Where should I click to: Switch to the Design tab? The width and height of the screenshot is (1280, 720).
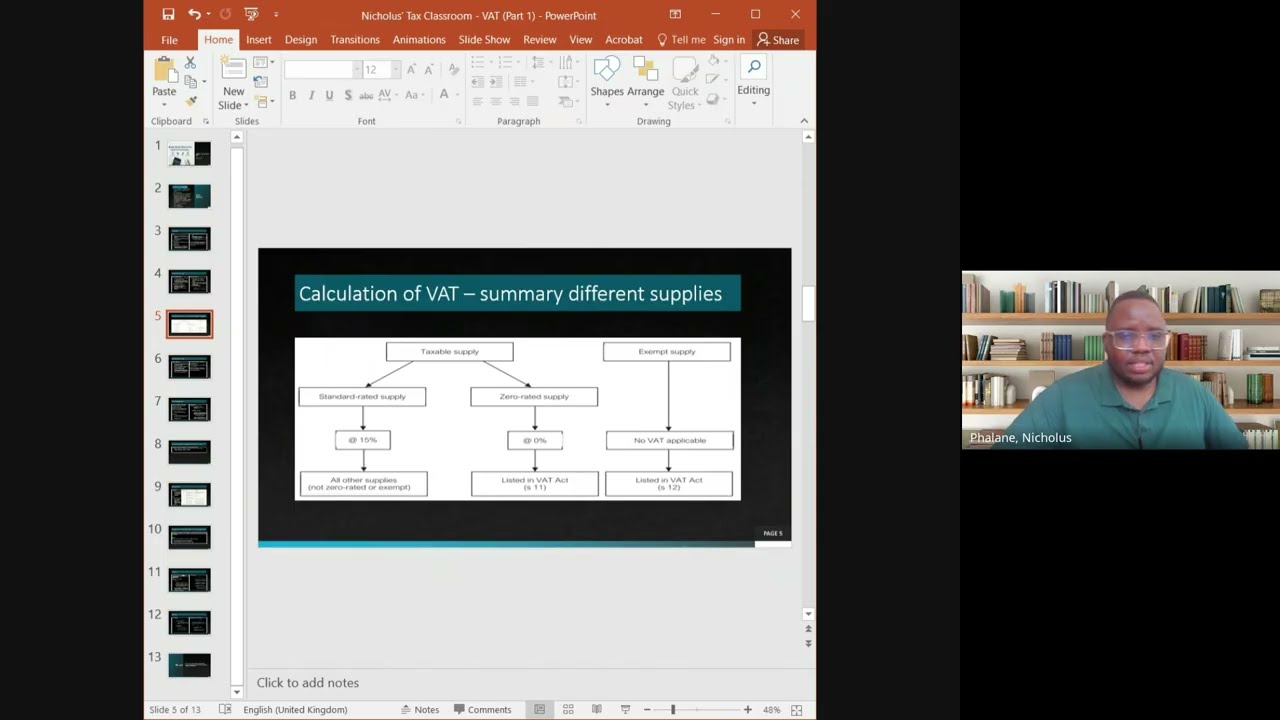[301, 40]
